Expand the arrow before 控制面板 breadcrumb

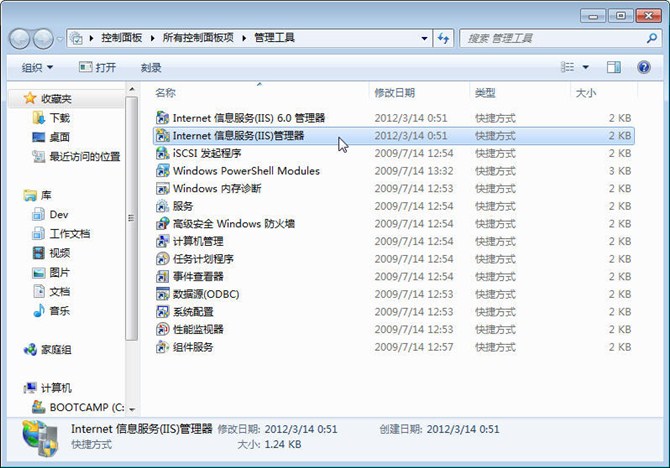point(91,38)
